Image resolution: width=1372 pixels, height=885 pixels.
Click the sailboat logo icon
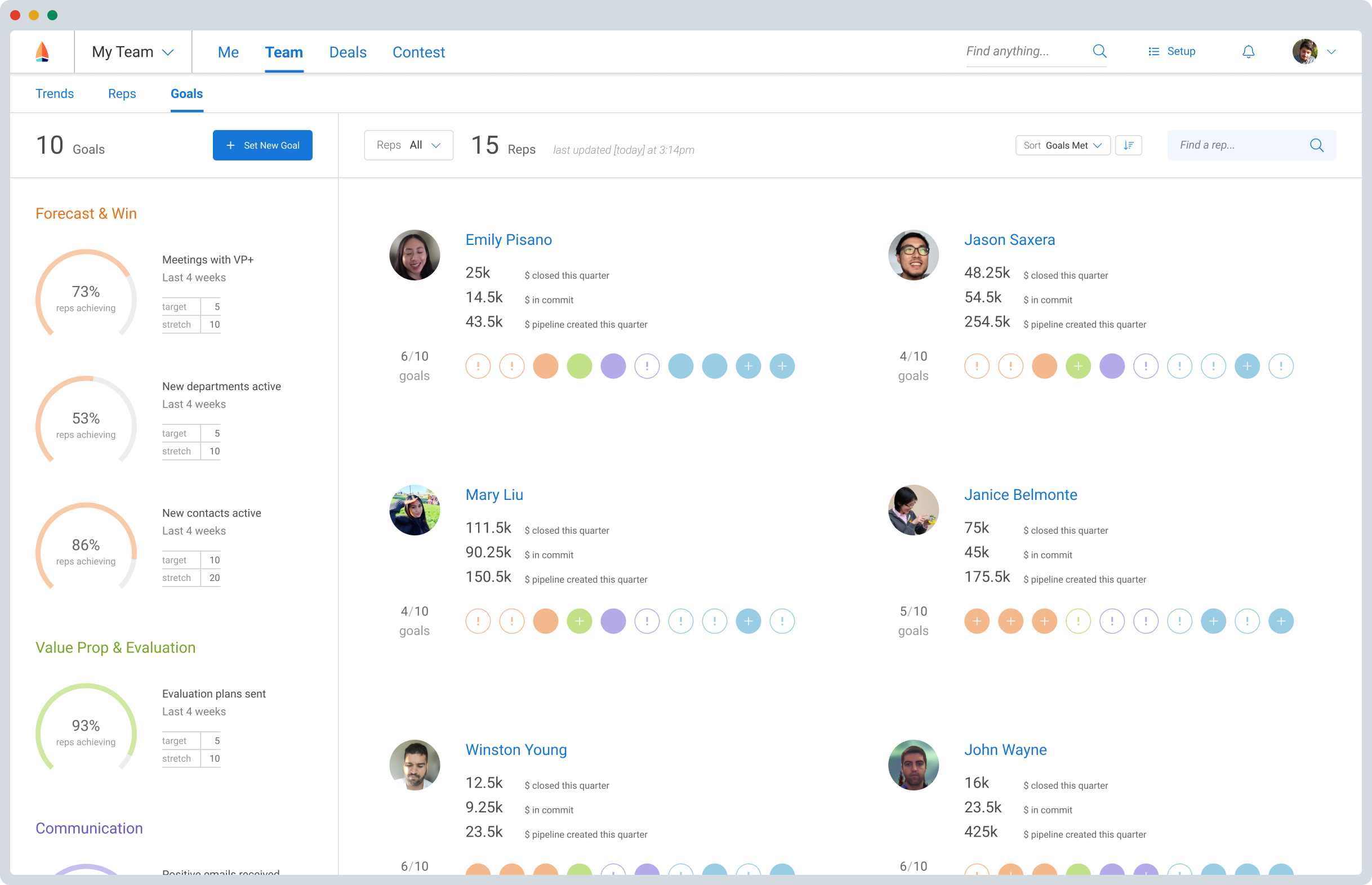pyautogui.click(x=42, y=52)
